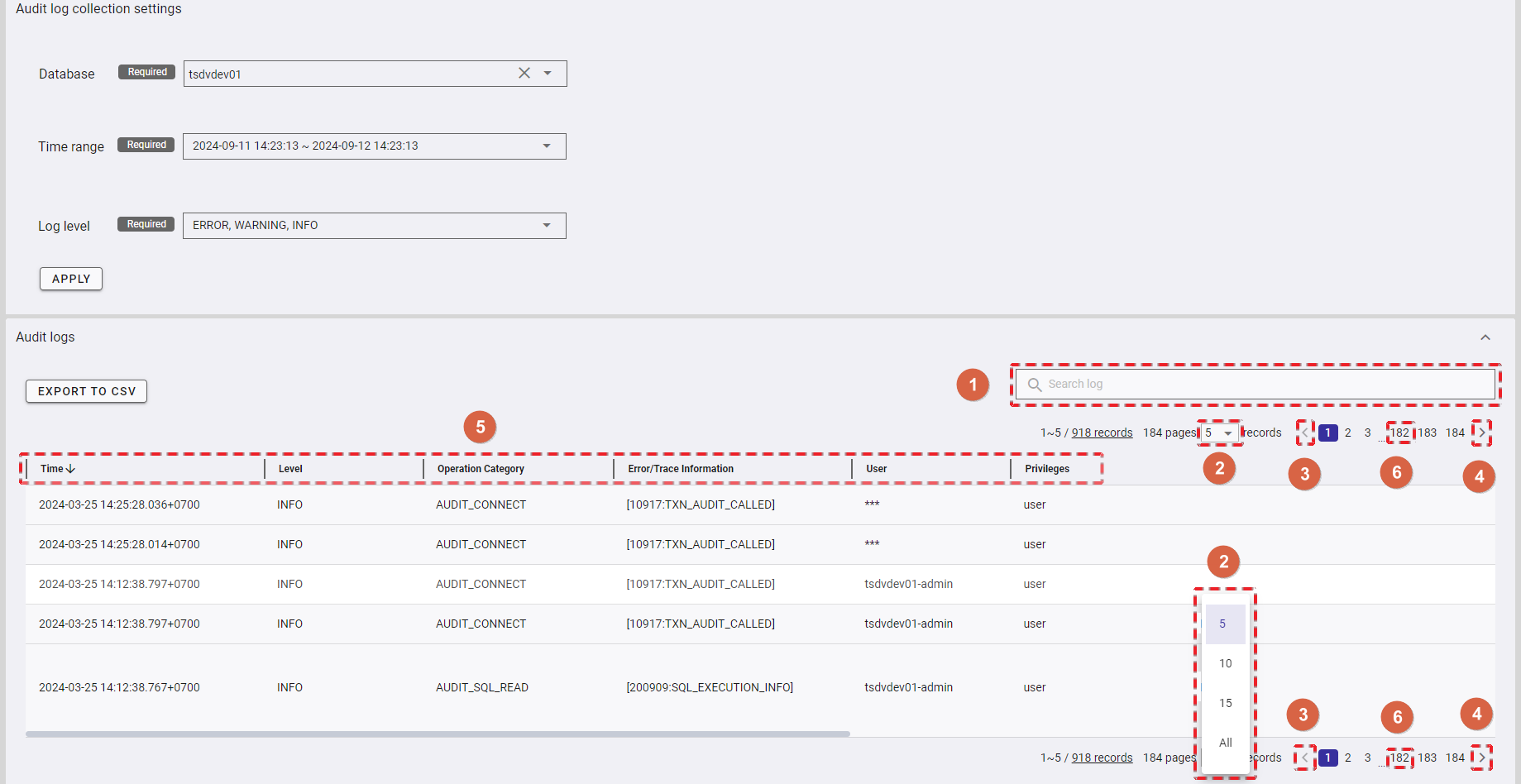Open top 918 records link

click(x=1102, y=433)
